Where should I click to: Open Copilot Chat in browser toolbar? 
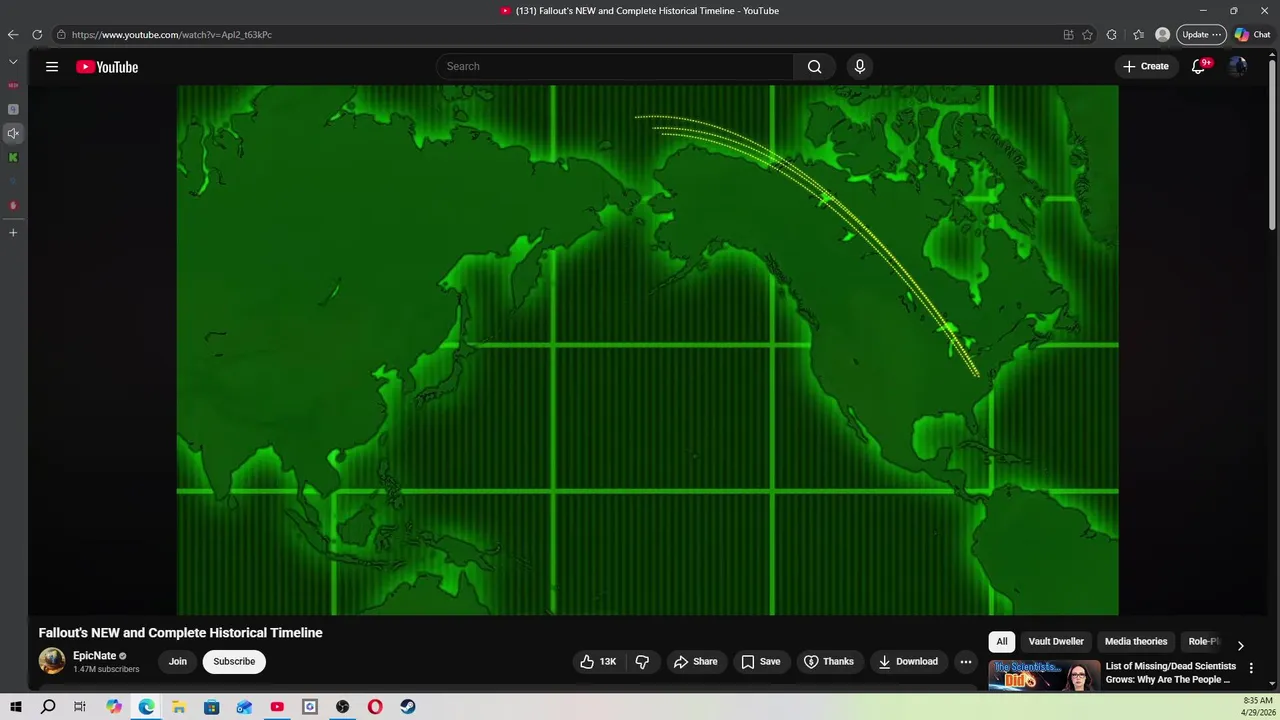point(1252,35)
